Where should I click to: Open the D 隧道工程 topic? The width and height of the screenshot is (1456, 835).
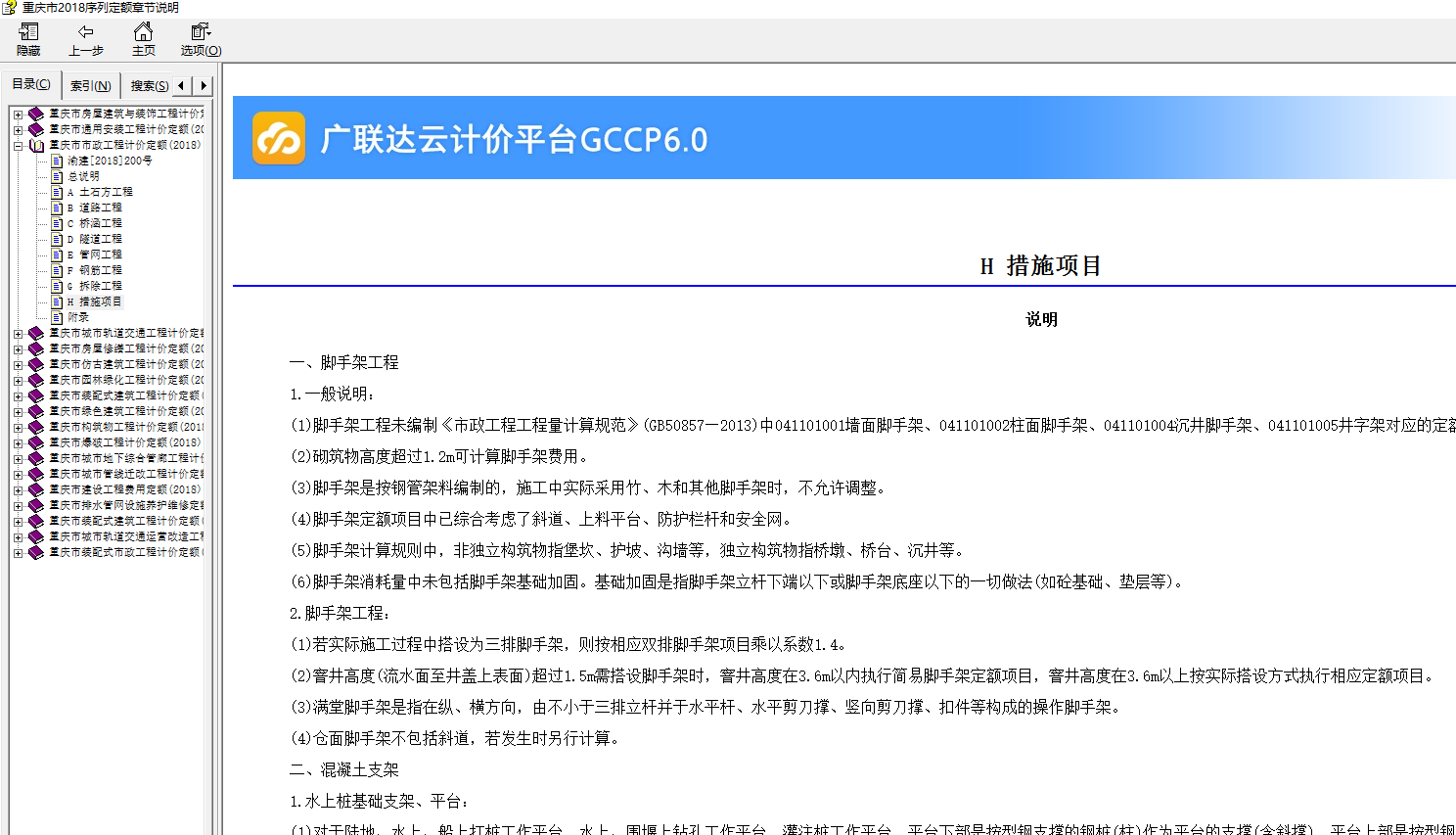coord(95,239)
